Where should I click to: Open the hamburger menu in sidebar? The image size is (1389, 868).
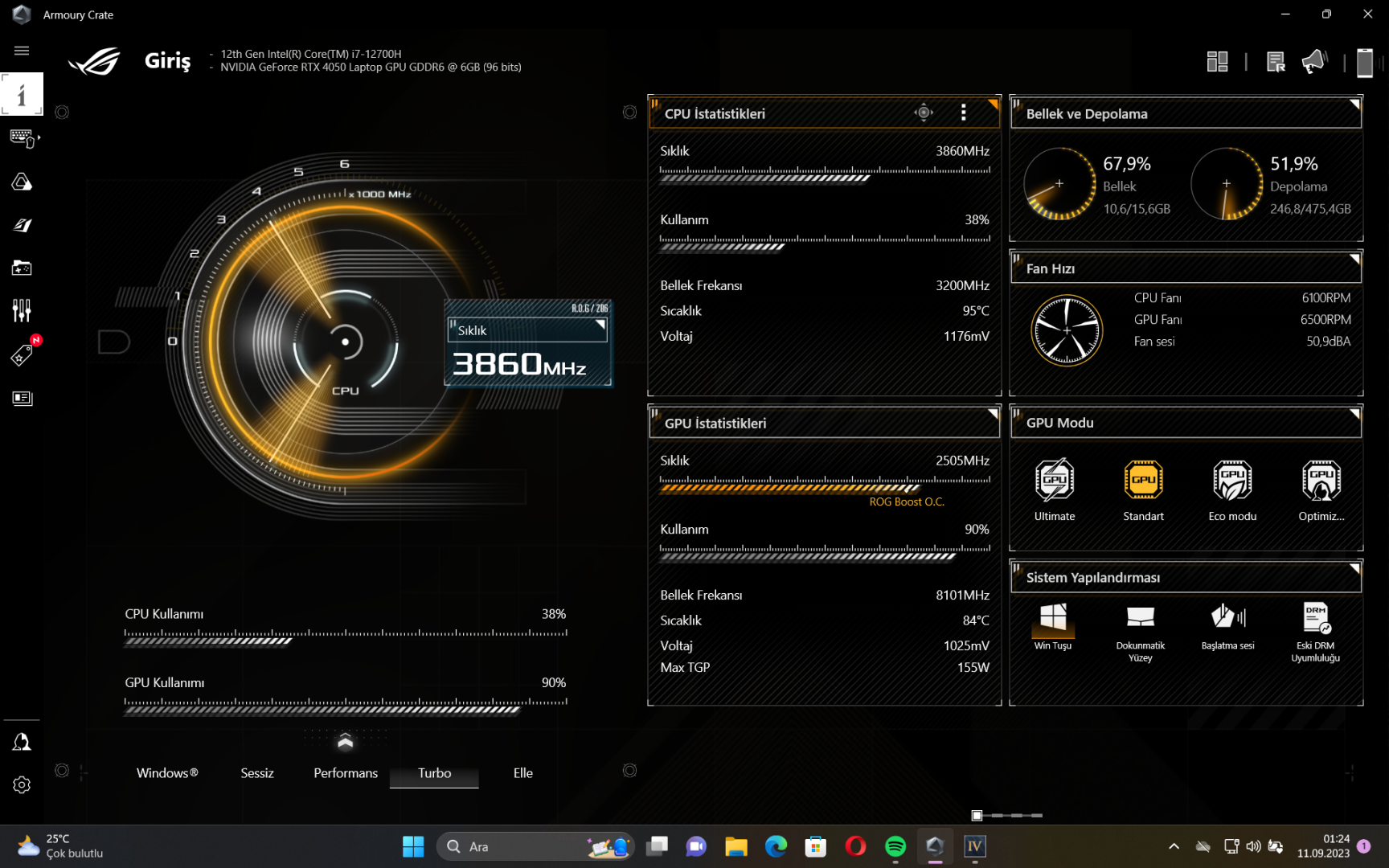click(x=22, y=51)
